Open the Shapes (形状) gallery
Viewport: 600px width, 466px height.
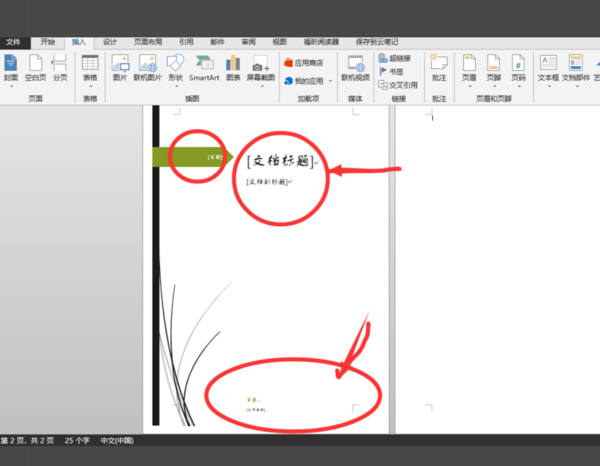pos(176,68)
